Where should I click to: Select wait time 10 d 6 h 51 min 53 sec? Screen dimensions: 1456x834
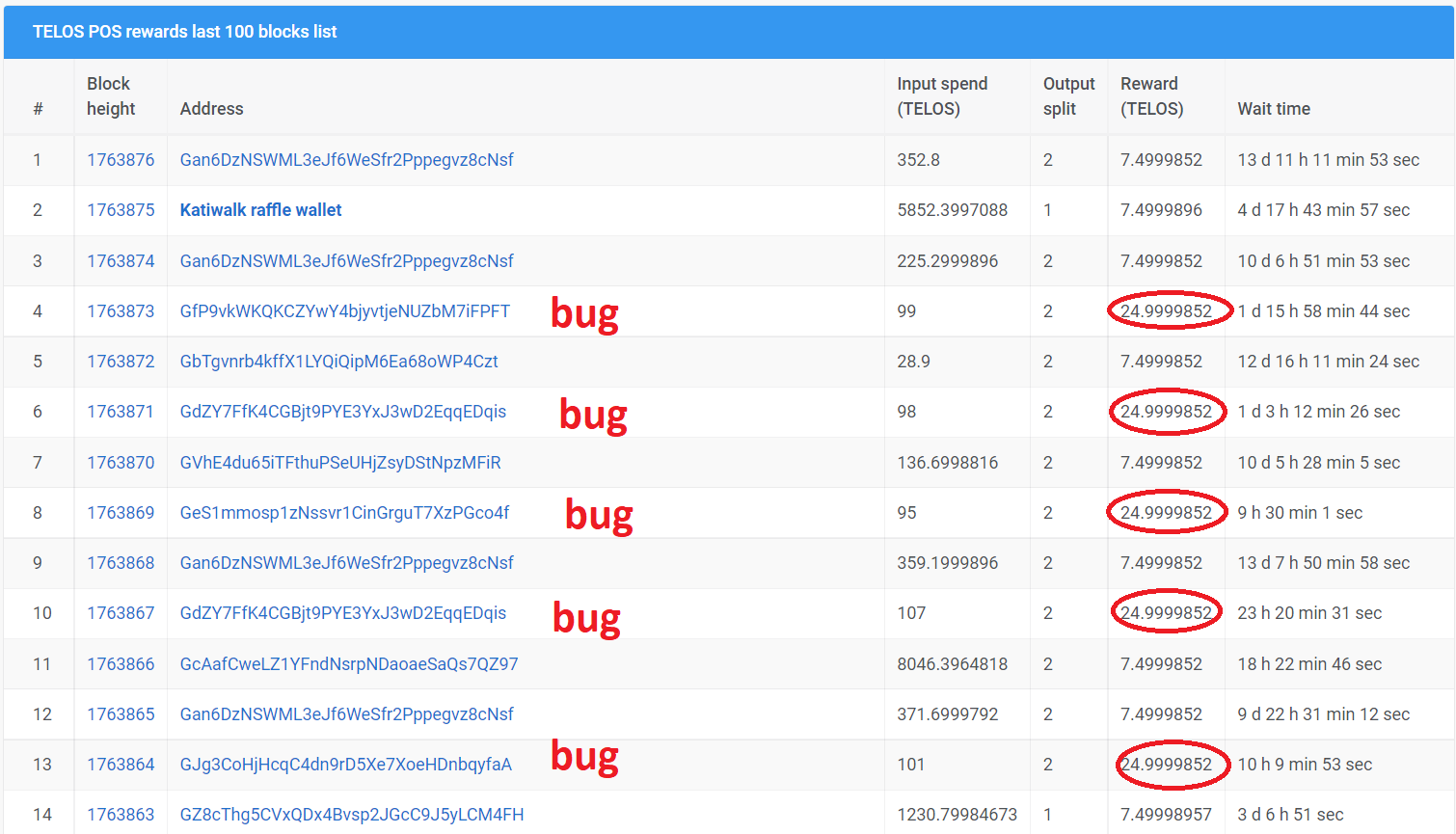point(1323,261)
